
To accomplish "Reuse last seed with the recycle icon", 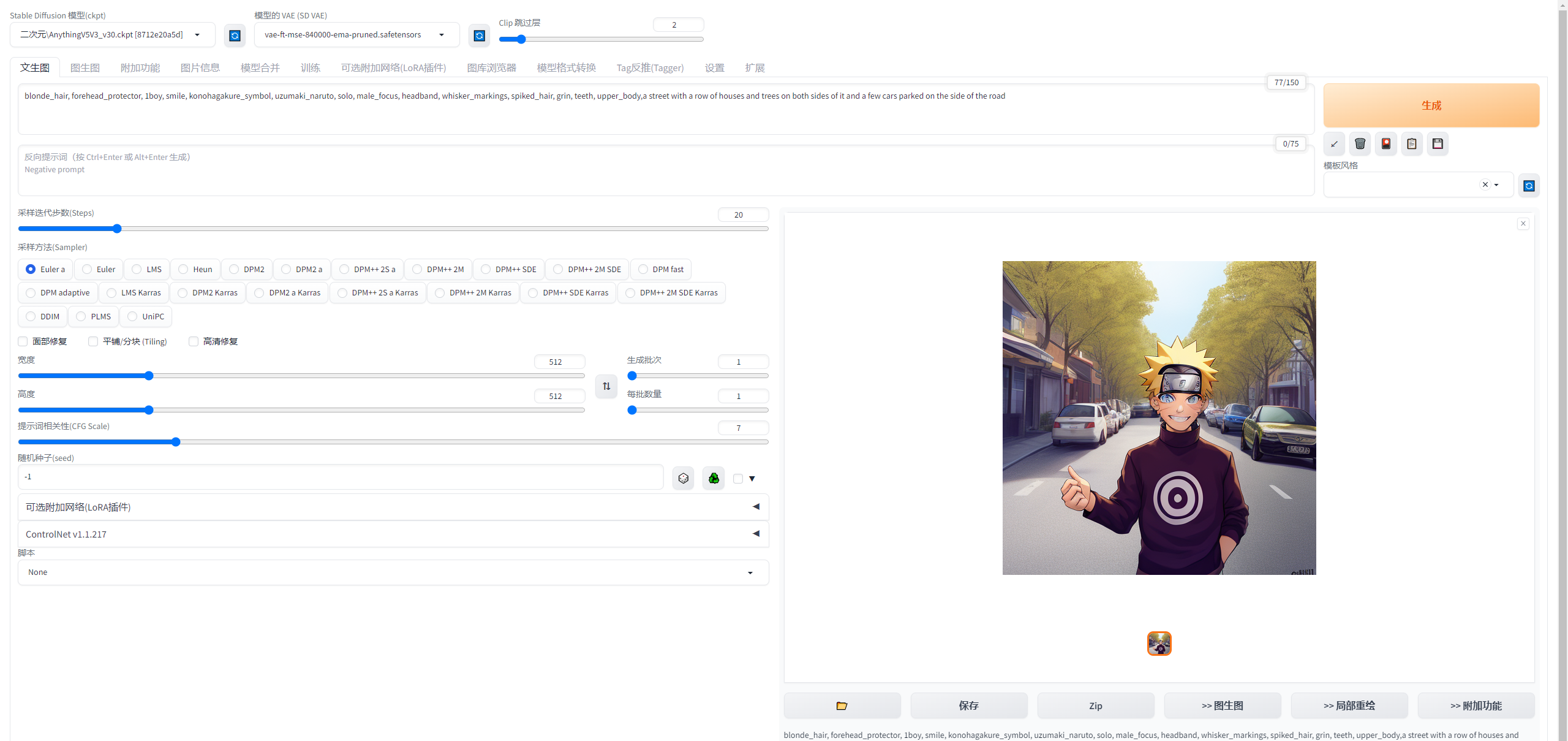I will tap(714, 478).
